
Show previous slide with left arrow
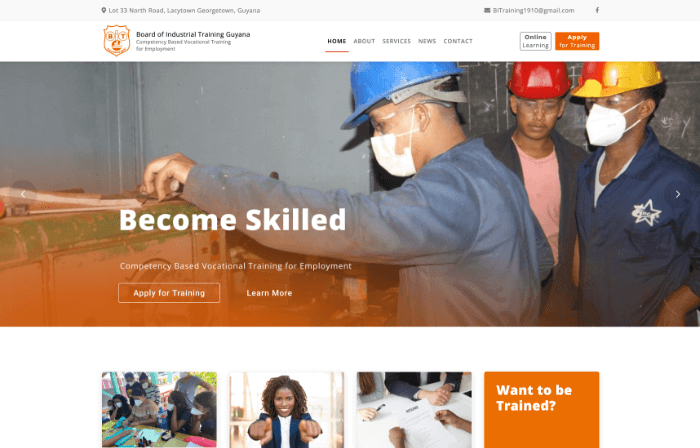23,194
